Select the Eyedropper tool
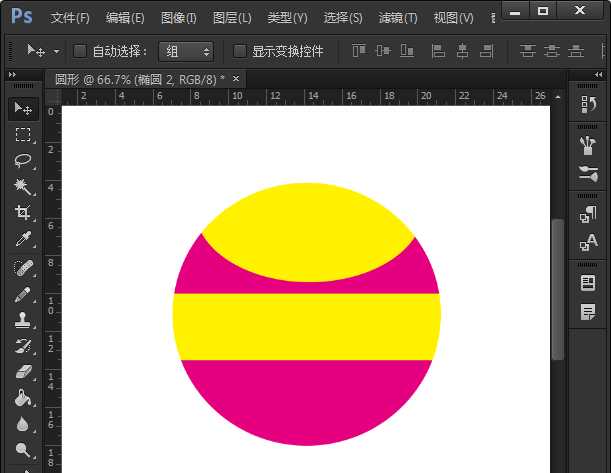The height and width of the screenshot is (473, 611). pyautogui.click(x=22, y=239)
